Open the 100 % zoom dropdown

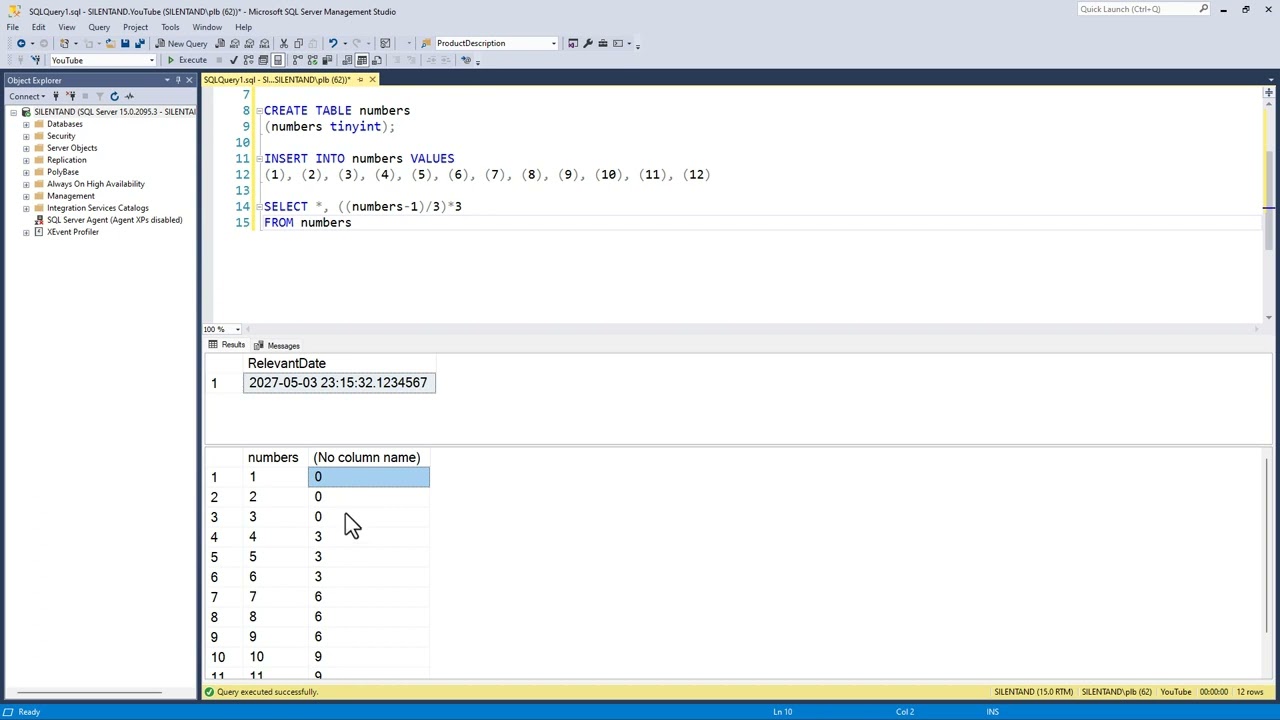click(x=237, y=329)
